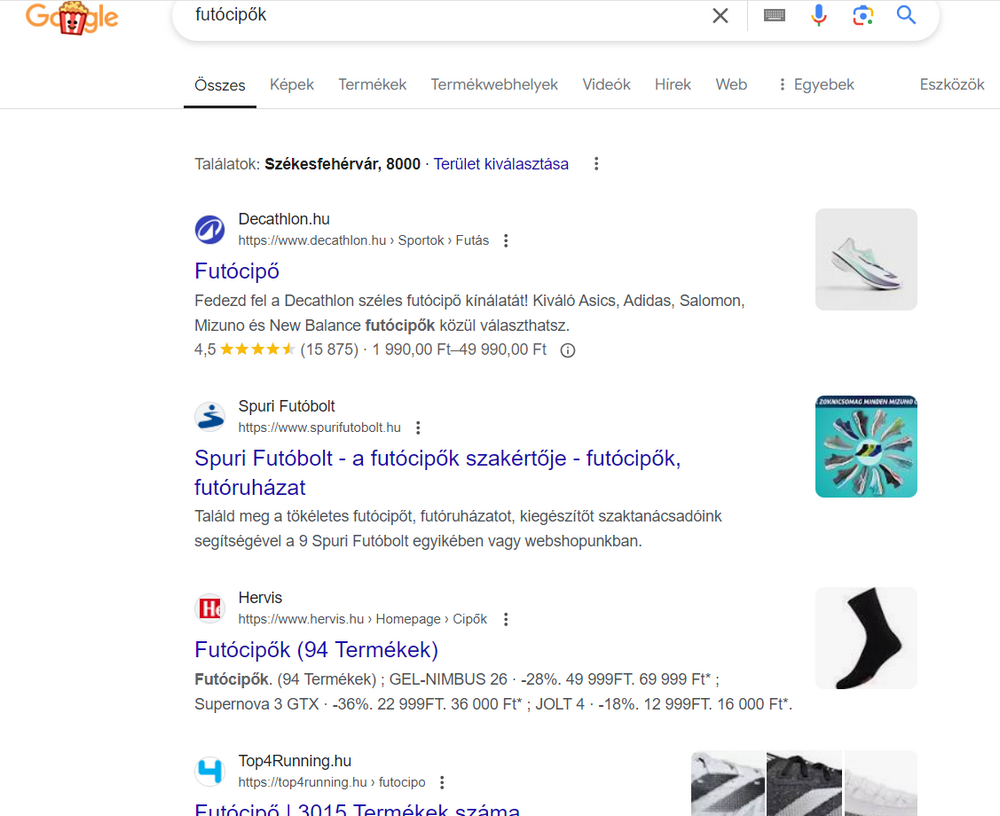This screenshot has width=1000, height=816.
Task: Click the spurifutobolt.hu URL text
Action: click(320, 427)
